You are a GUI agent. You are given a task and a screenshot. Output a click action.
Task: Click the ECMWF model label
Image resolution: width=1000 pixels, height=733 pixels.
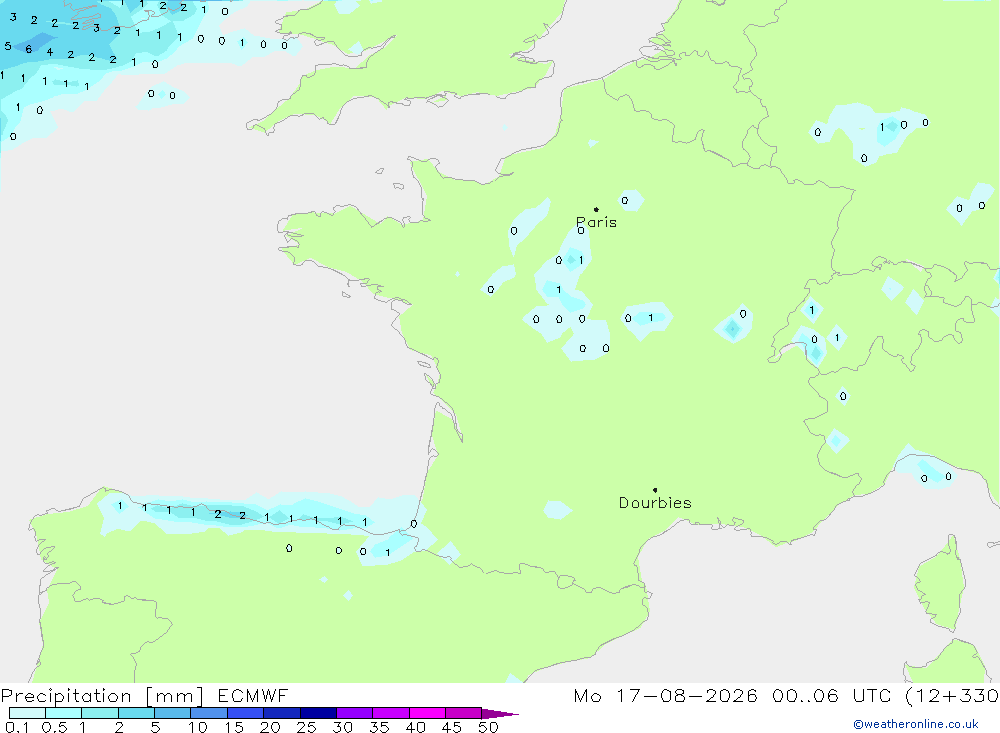click(253, 695)
